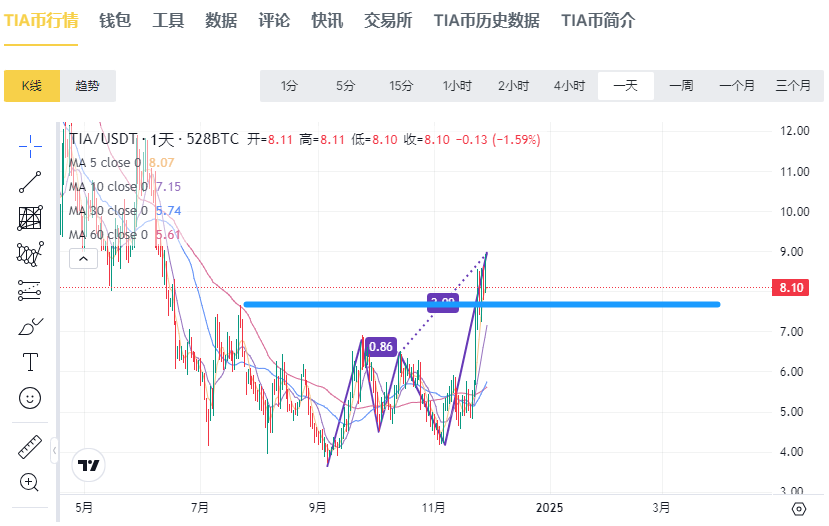Open the Gann and Fibonacci tools

[30, 218]
